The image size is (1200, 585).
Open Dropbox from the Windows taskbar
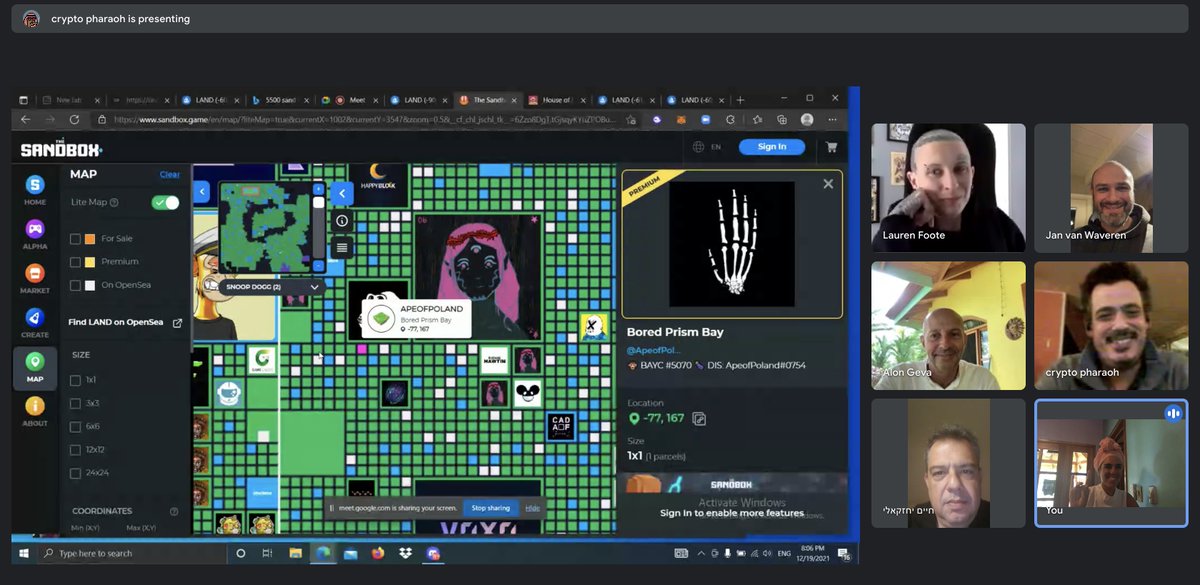405,553
